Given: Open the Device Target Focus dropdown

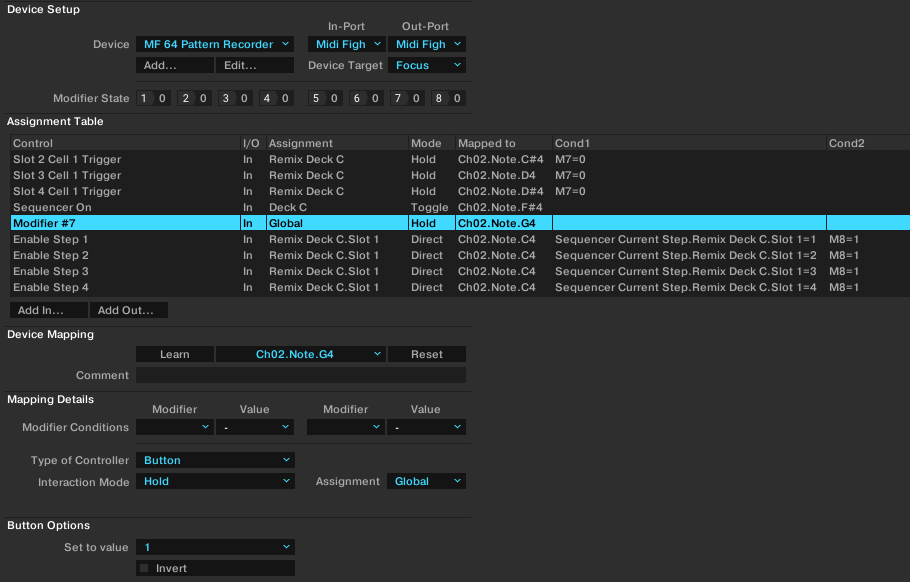Looking at the screenshot, I should tap(427, 65).
